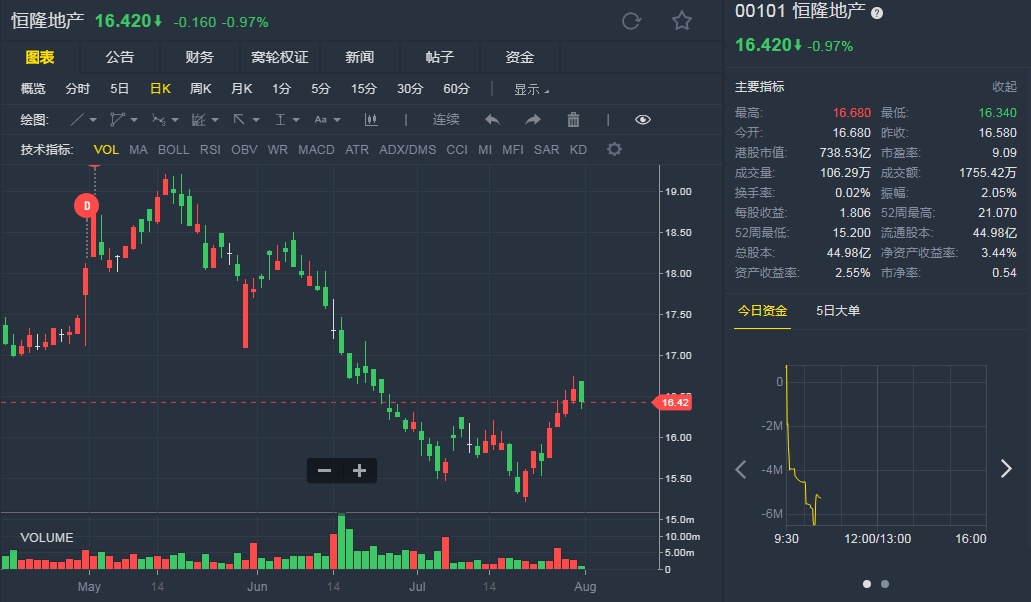Click the help icon next to 00101 恒隆地产
1031x602 pixels.
click(877, 13)
